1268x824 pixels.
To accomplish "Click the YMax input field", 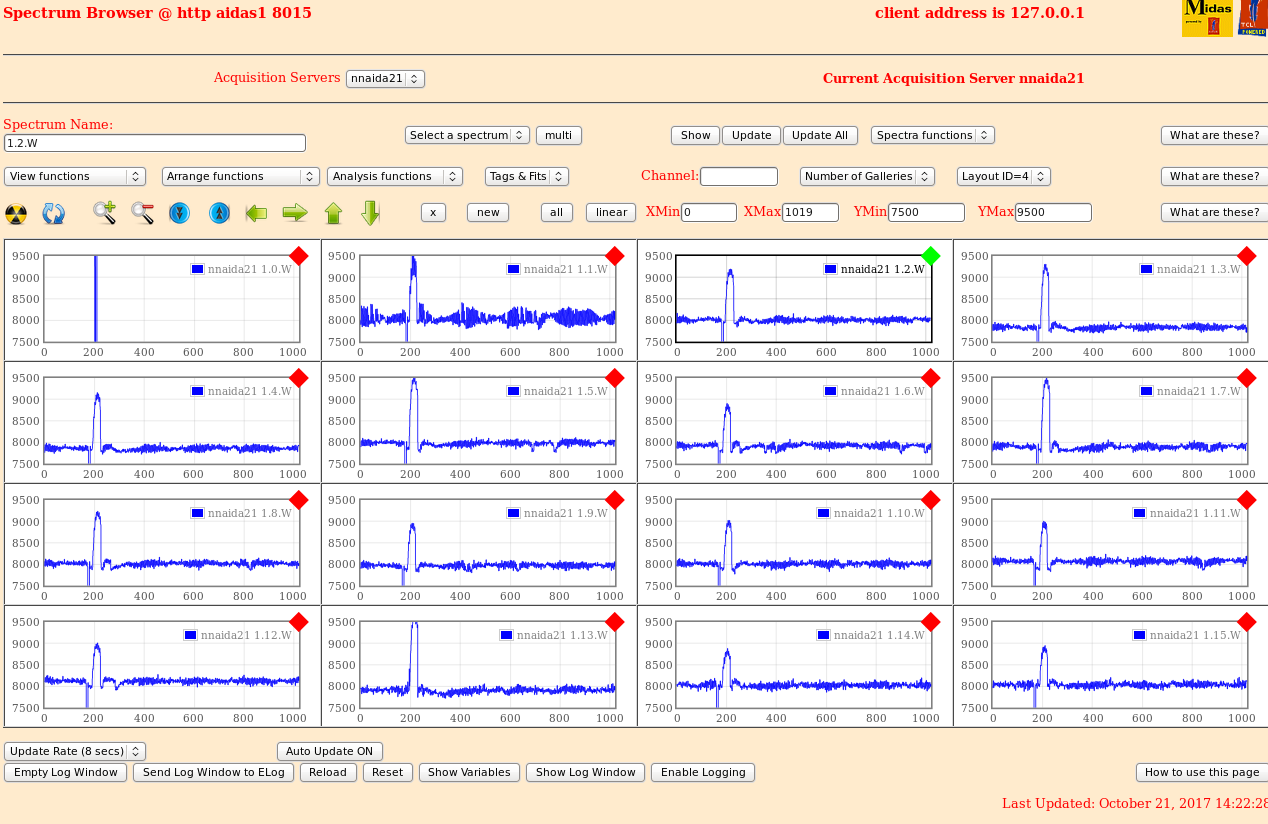I will (1052, 213).
